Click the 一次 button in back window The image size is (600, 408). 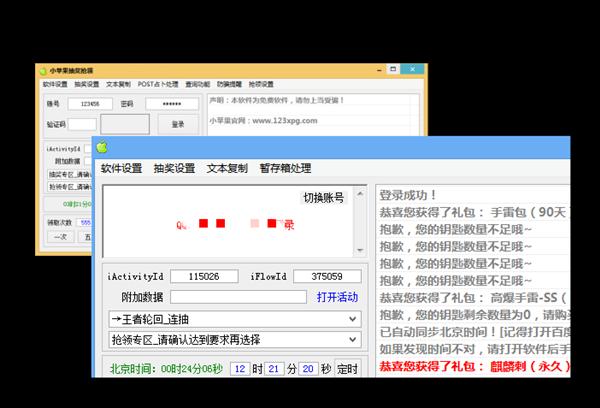point(60,237)
